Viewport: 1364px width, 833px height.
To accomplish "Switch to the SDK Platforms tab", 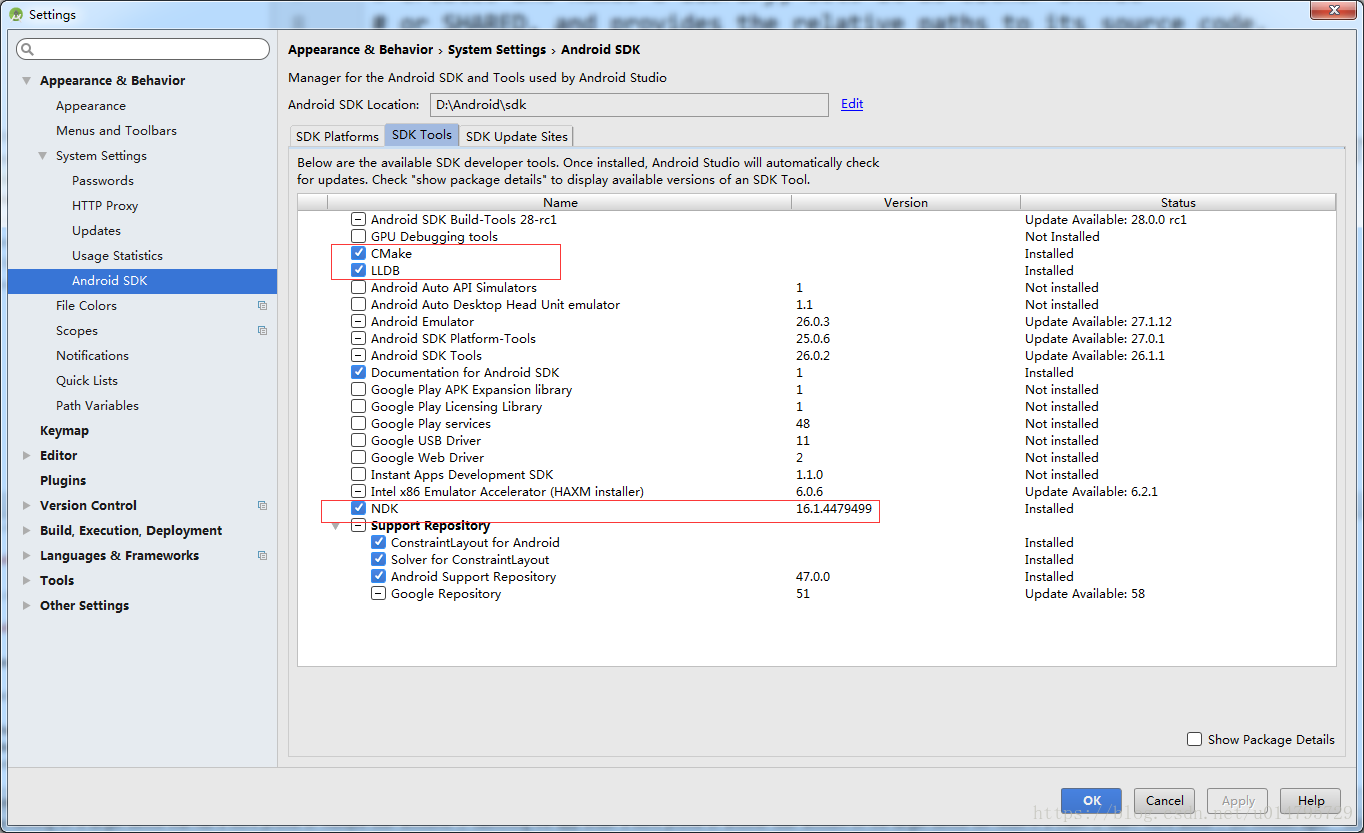I will click(337, 136).
